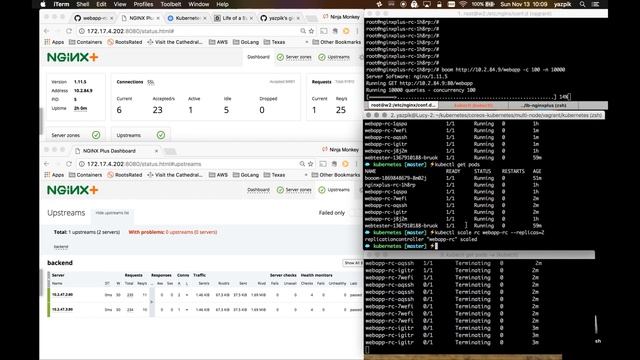Open Apps shortcut in lower bookmarks bar
Image resolution: width=640 pixels, height=360 pixels.
54,175
